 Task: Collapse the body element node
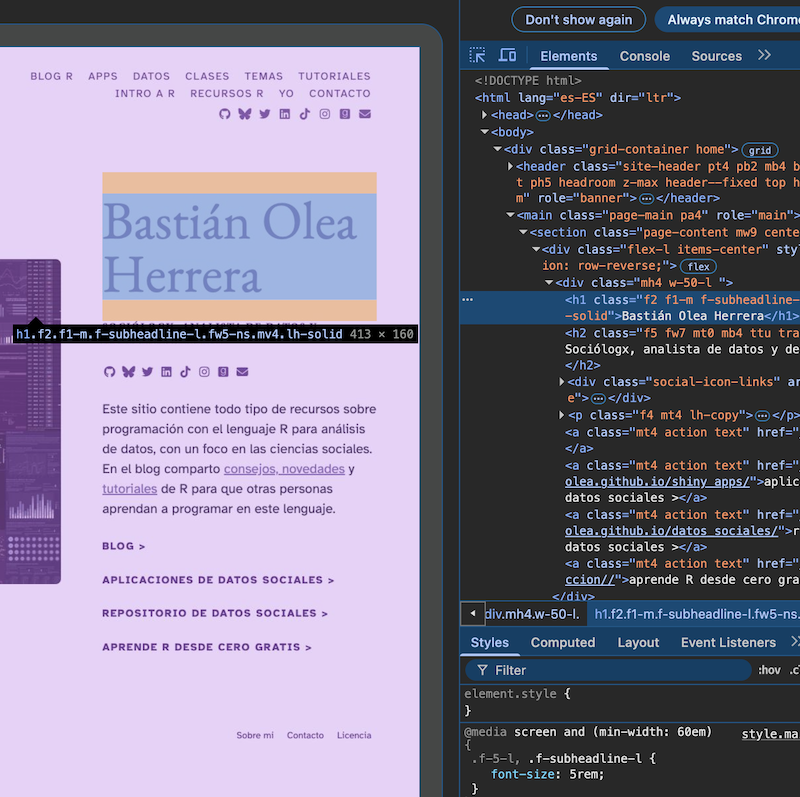click(x=484, y=132)
